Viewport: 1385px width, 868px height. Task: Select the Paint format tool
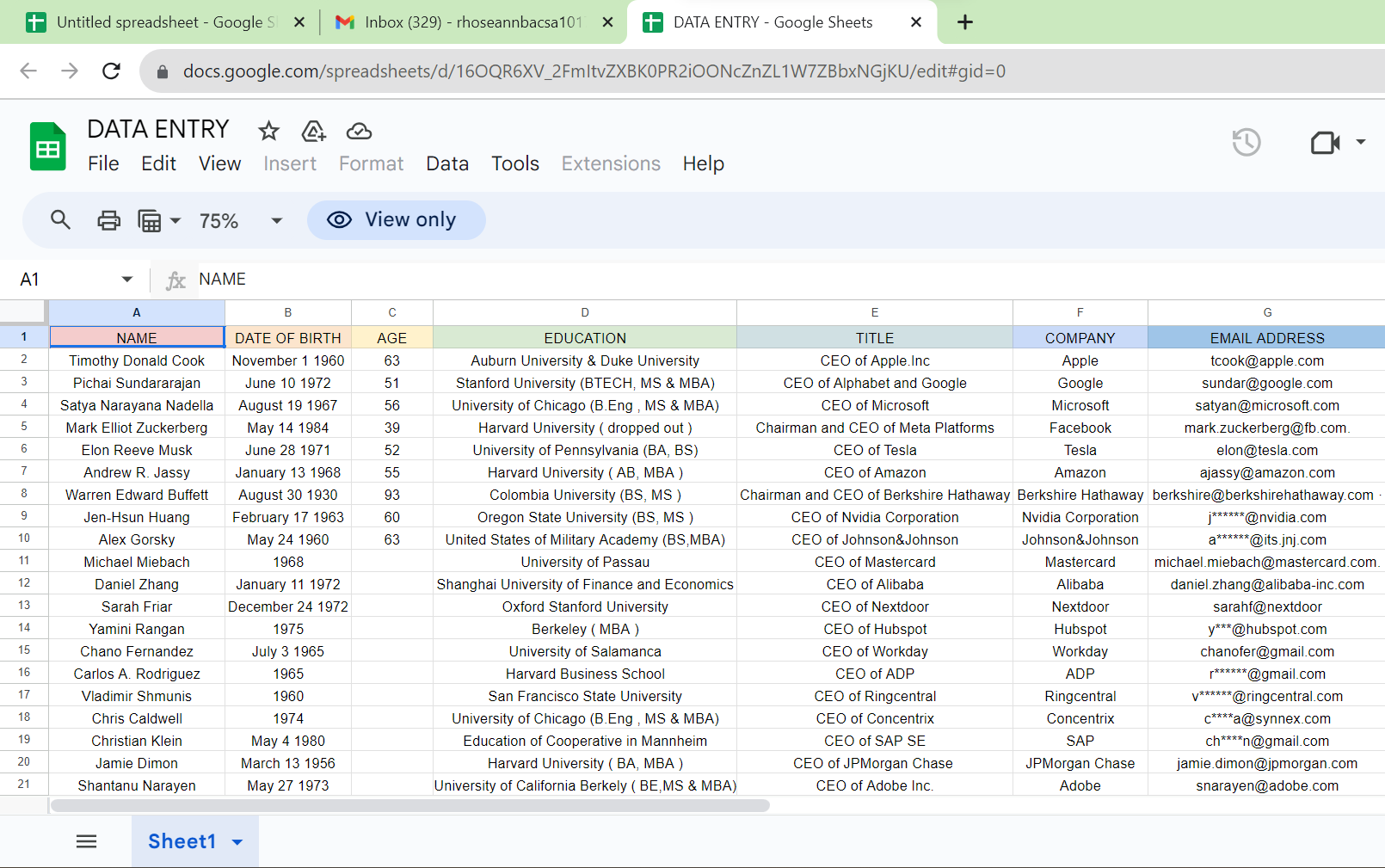tap(151, 220)
